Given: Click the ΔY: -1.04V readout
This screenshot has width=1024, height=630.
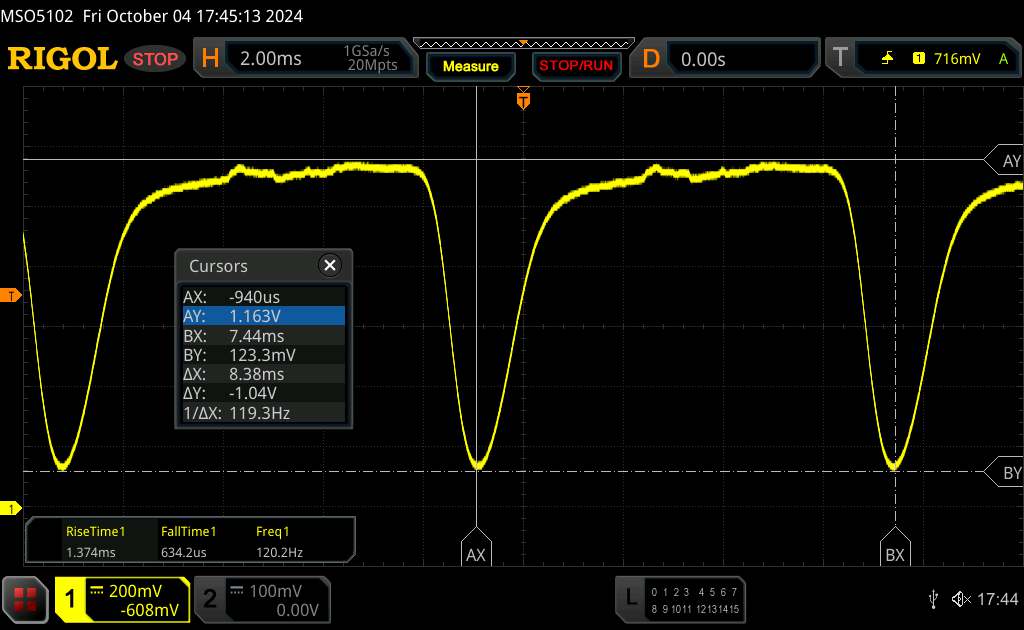Looking at the screenshot, I should click(263, 393).
